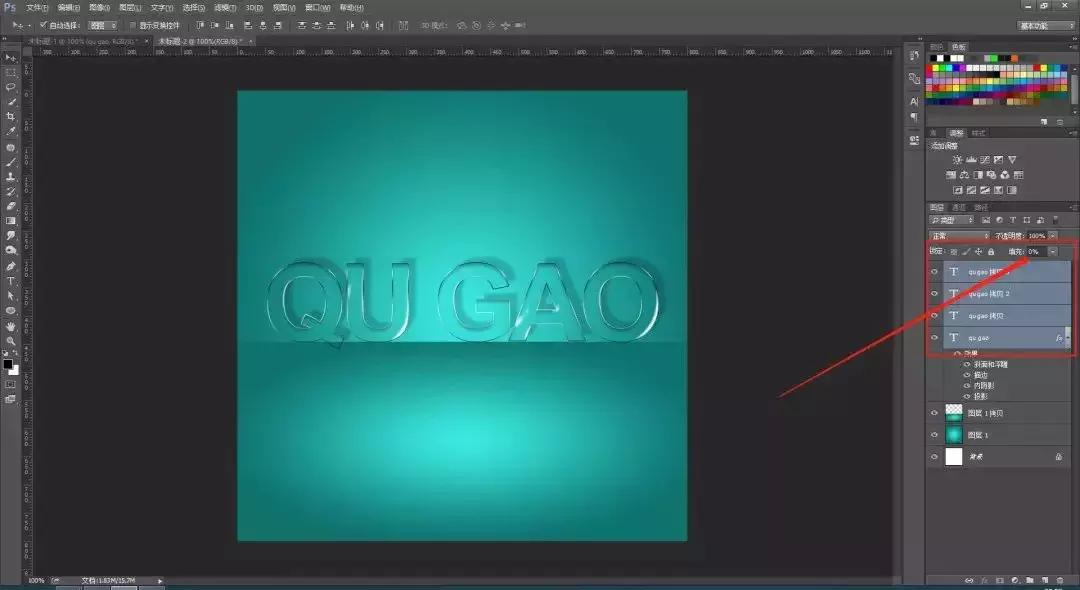Image resolution: width=1080 pixels, height=590 pixels.
Task: Open the Auto-Select target dropdown
Action: click(104, 25)
